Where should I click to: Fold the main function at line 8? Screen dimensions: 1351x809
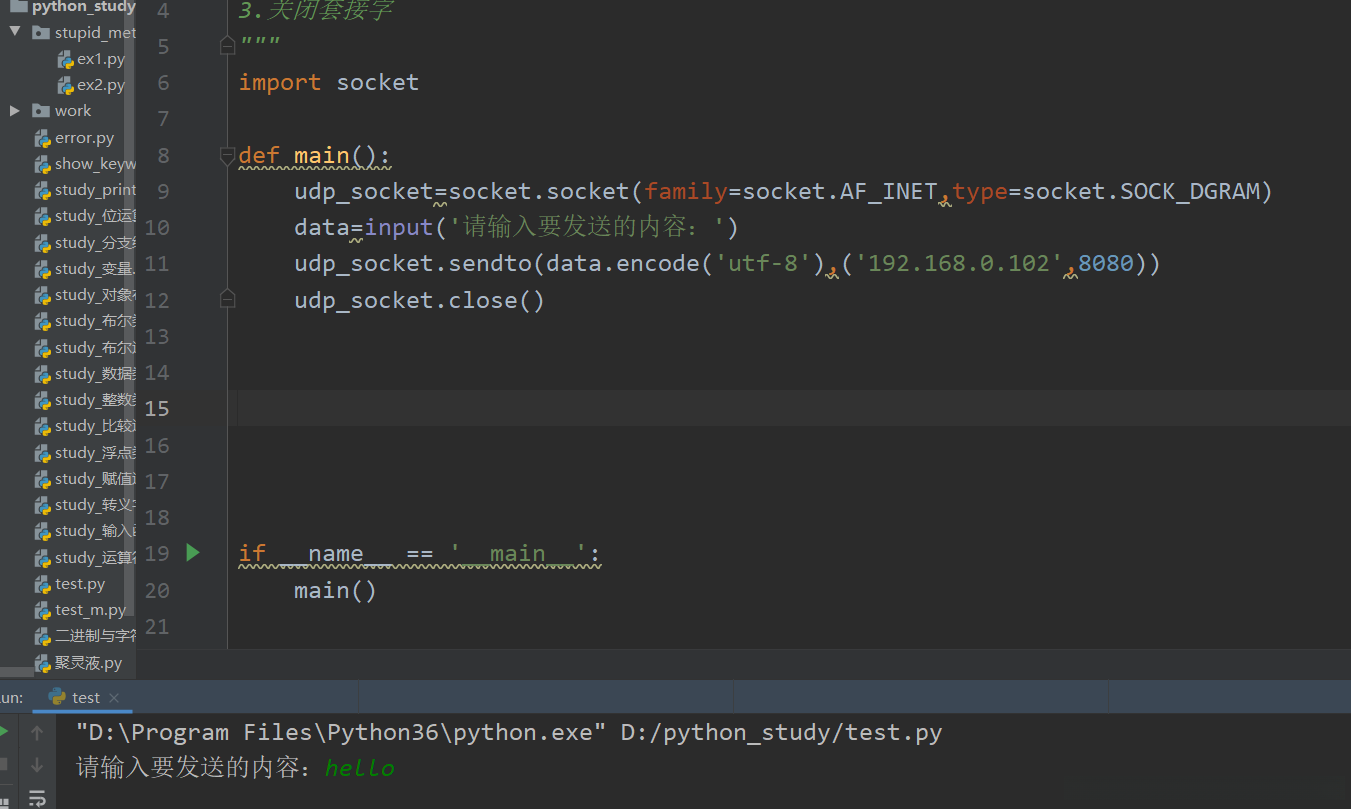pyautogui.click(x=228, y=155)
